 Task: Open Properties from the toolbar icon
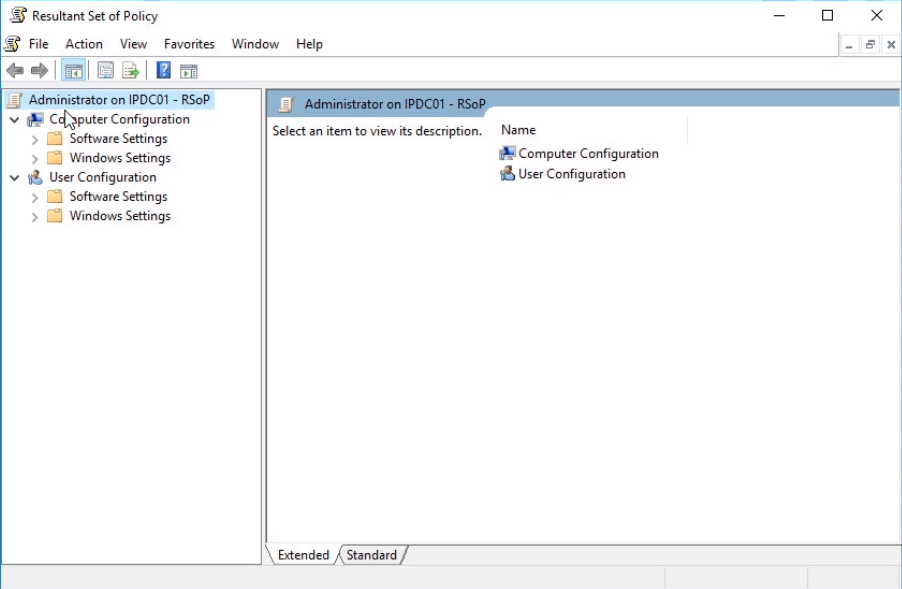tap(105, 70)
